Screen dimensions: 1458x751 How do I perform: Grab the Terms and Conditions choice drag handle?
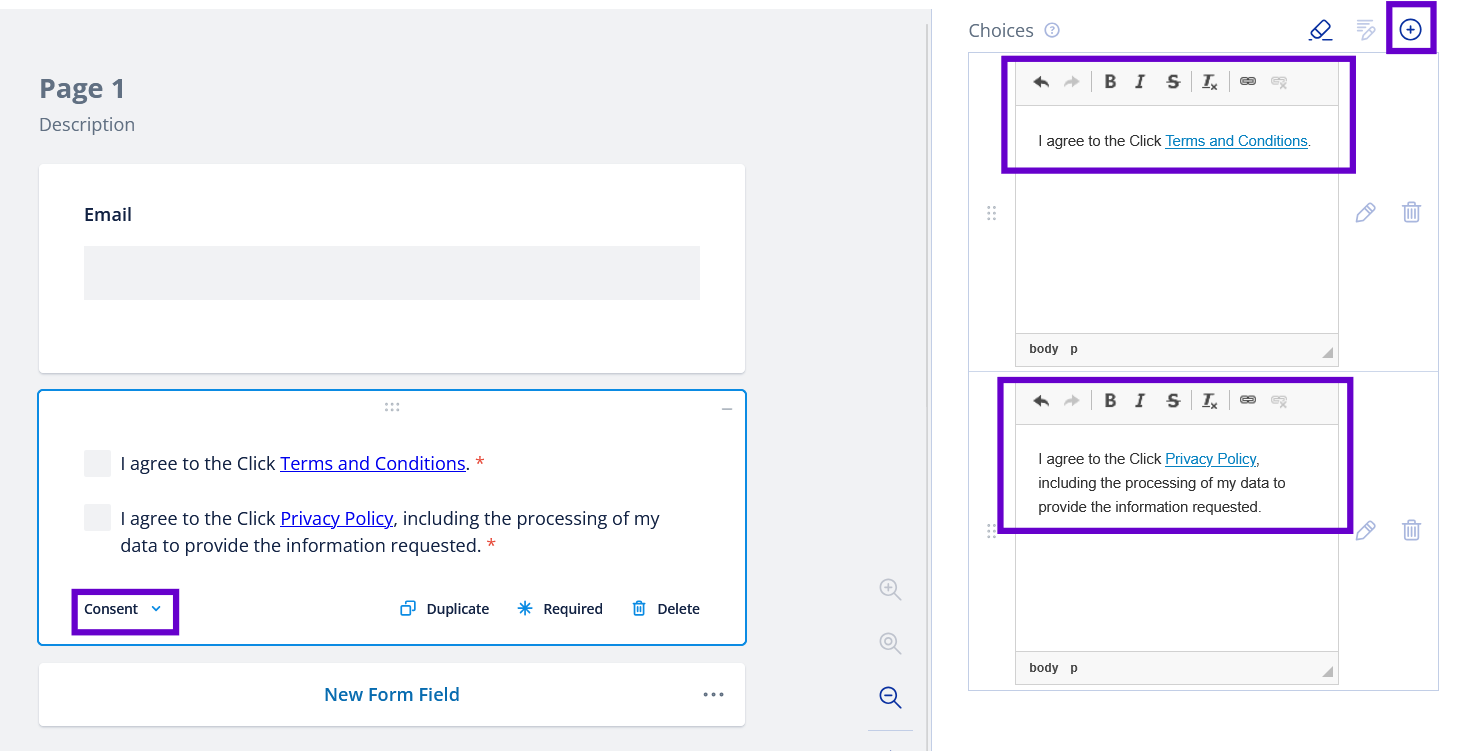click(992, 213)
